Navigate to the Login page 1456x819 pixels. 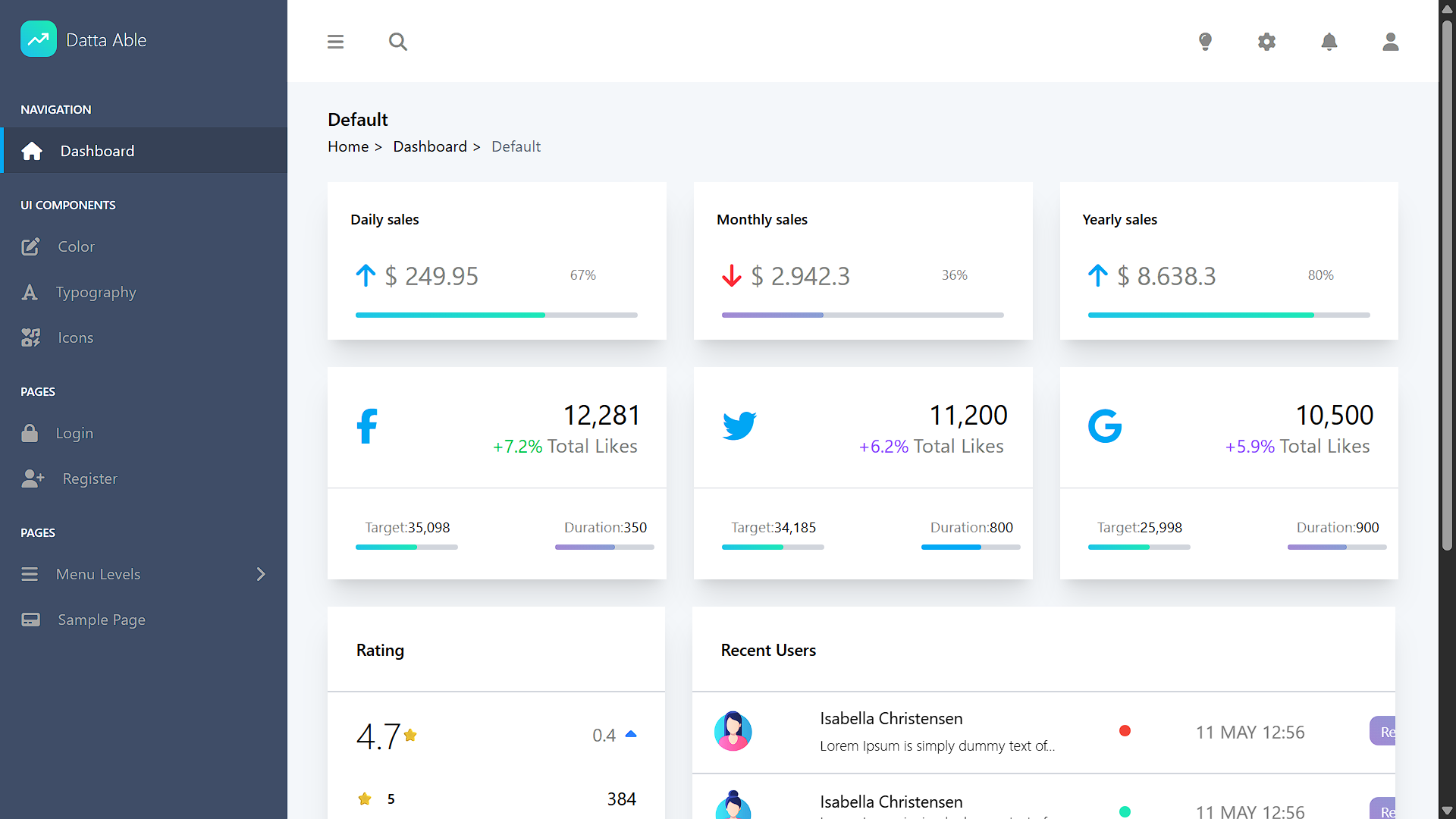point(74,433)
